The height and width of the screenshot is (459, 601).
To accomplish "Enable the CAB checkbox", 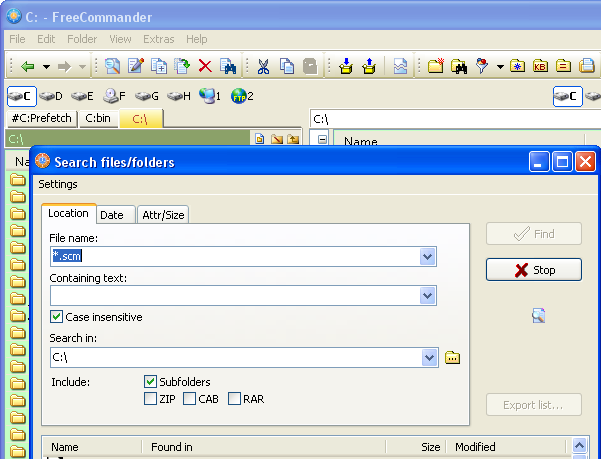I will 189,399.
